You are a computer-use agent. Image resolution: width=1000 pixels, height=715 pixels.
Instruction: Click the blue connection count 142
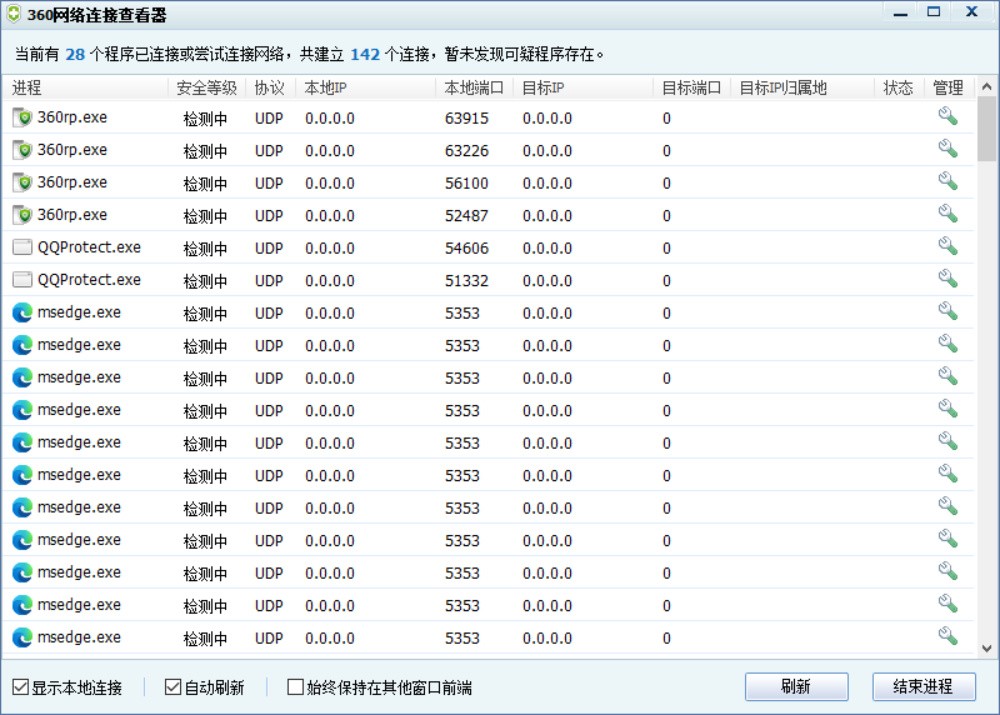tap(365, 54)
